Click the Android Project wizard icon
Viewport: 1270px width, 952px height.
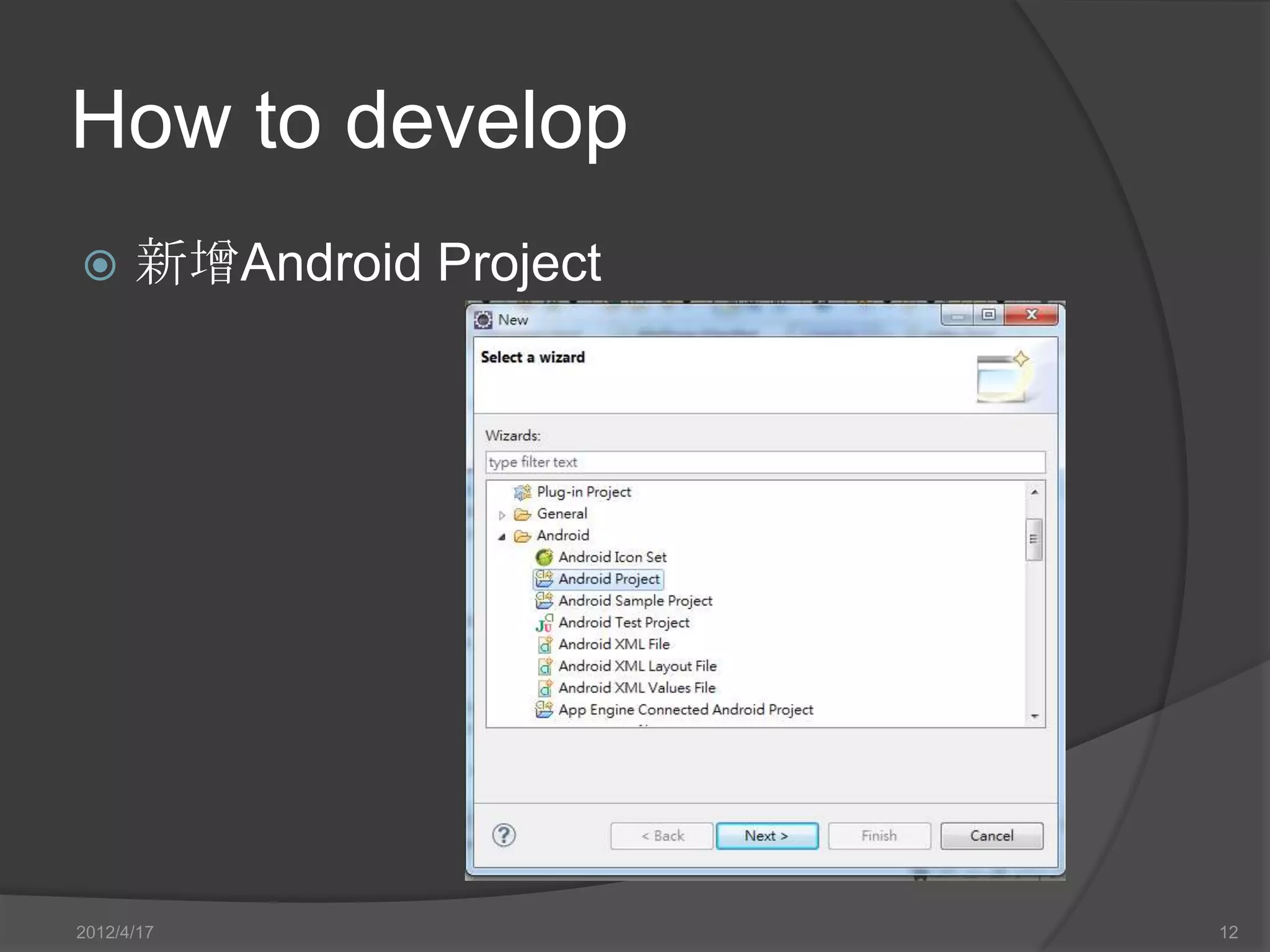point(544,579)
